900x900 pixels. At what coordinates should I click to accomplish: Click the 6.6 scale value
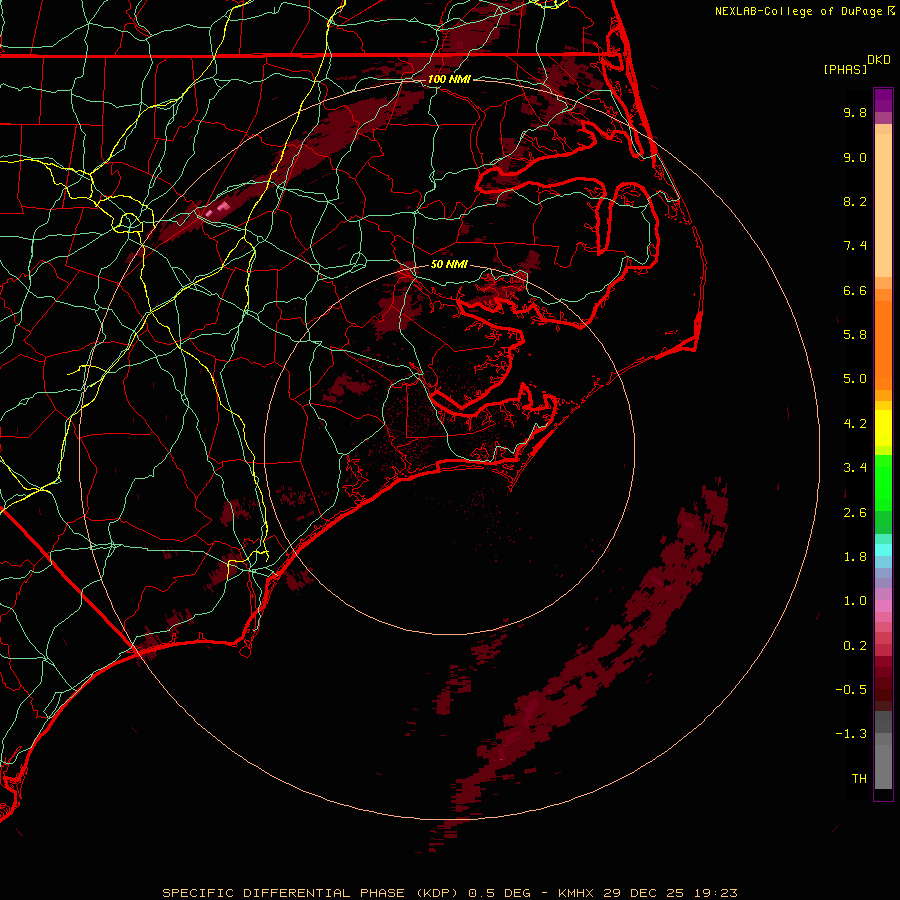point(855,290)
